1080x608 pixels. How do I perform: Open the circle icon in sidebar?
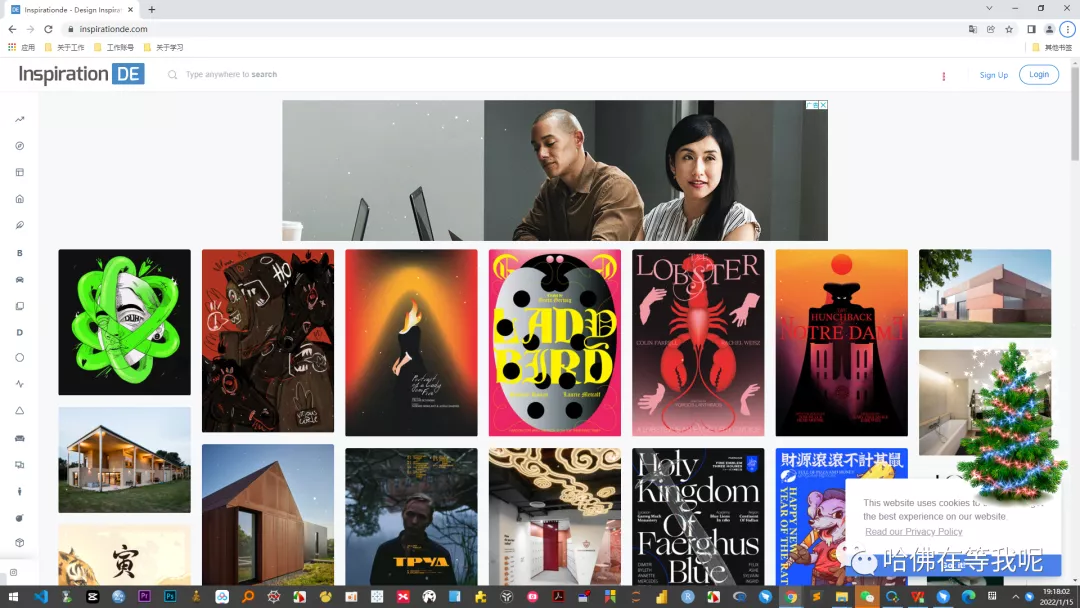(x=20, y=357)
